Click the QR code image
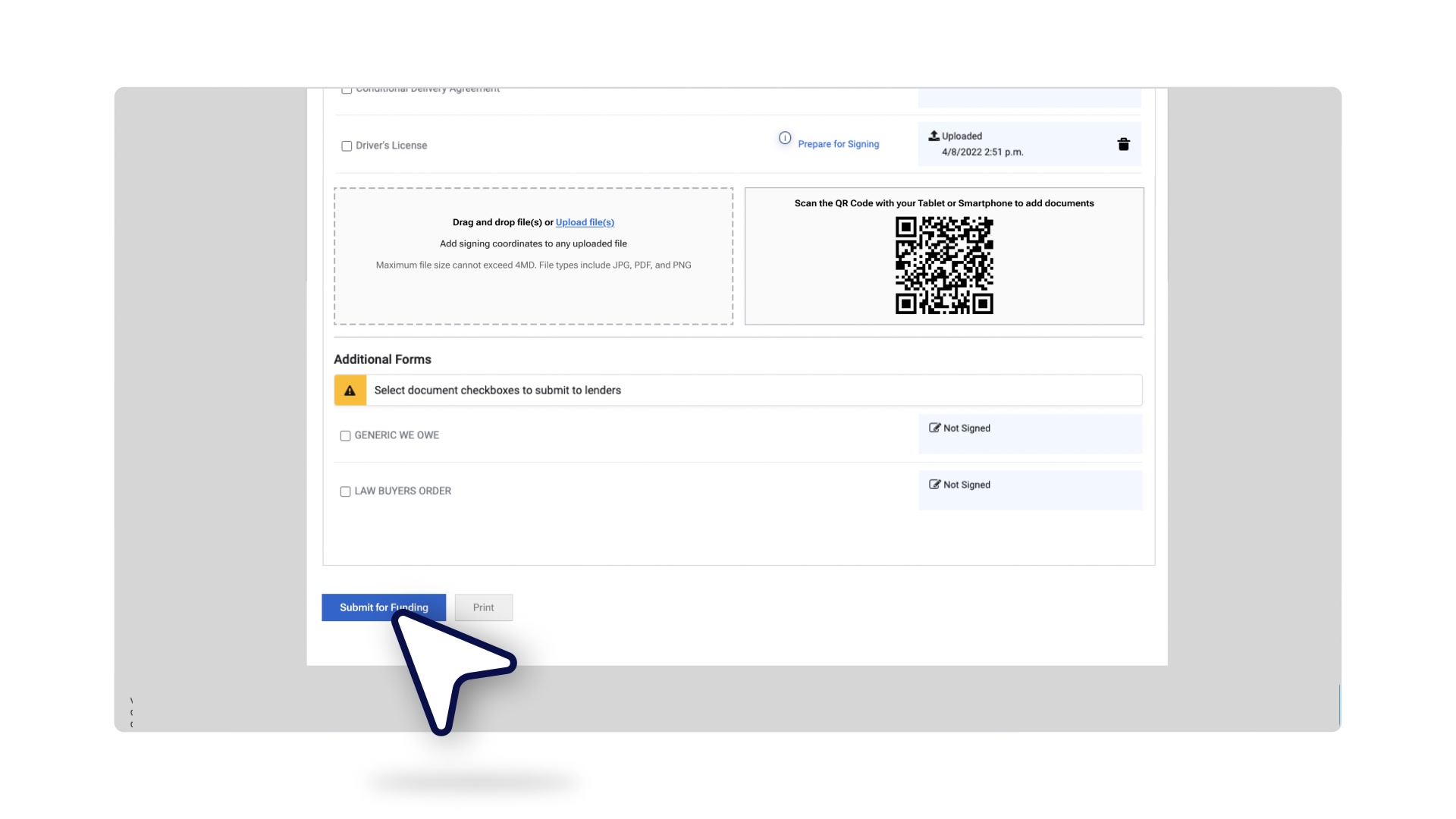The height and width of the screenshot is (819, 1456). (x=943, y=265)
